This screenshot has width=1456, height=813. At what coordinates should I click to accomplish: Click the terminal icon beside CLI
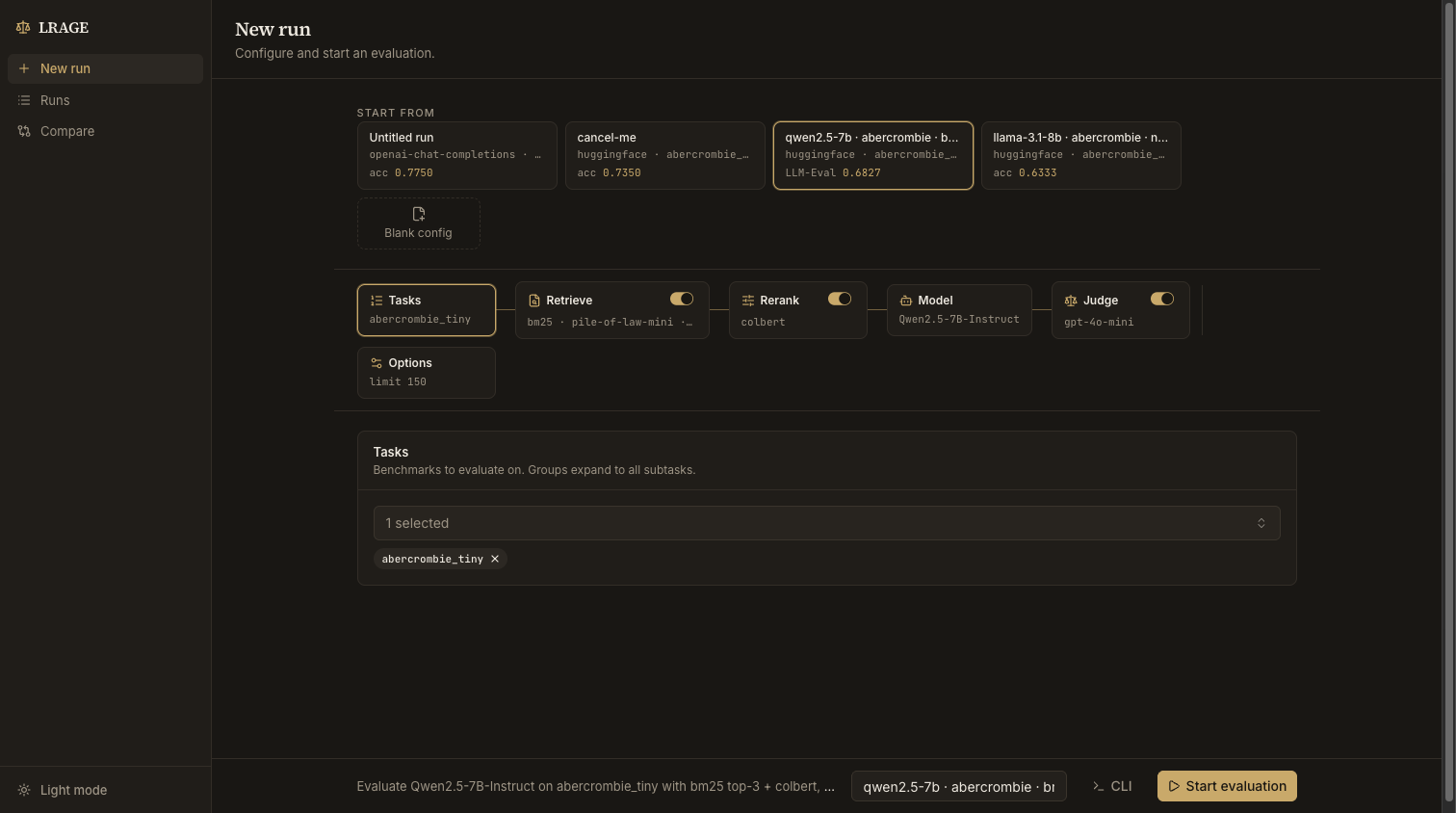(1098, 786)
